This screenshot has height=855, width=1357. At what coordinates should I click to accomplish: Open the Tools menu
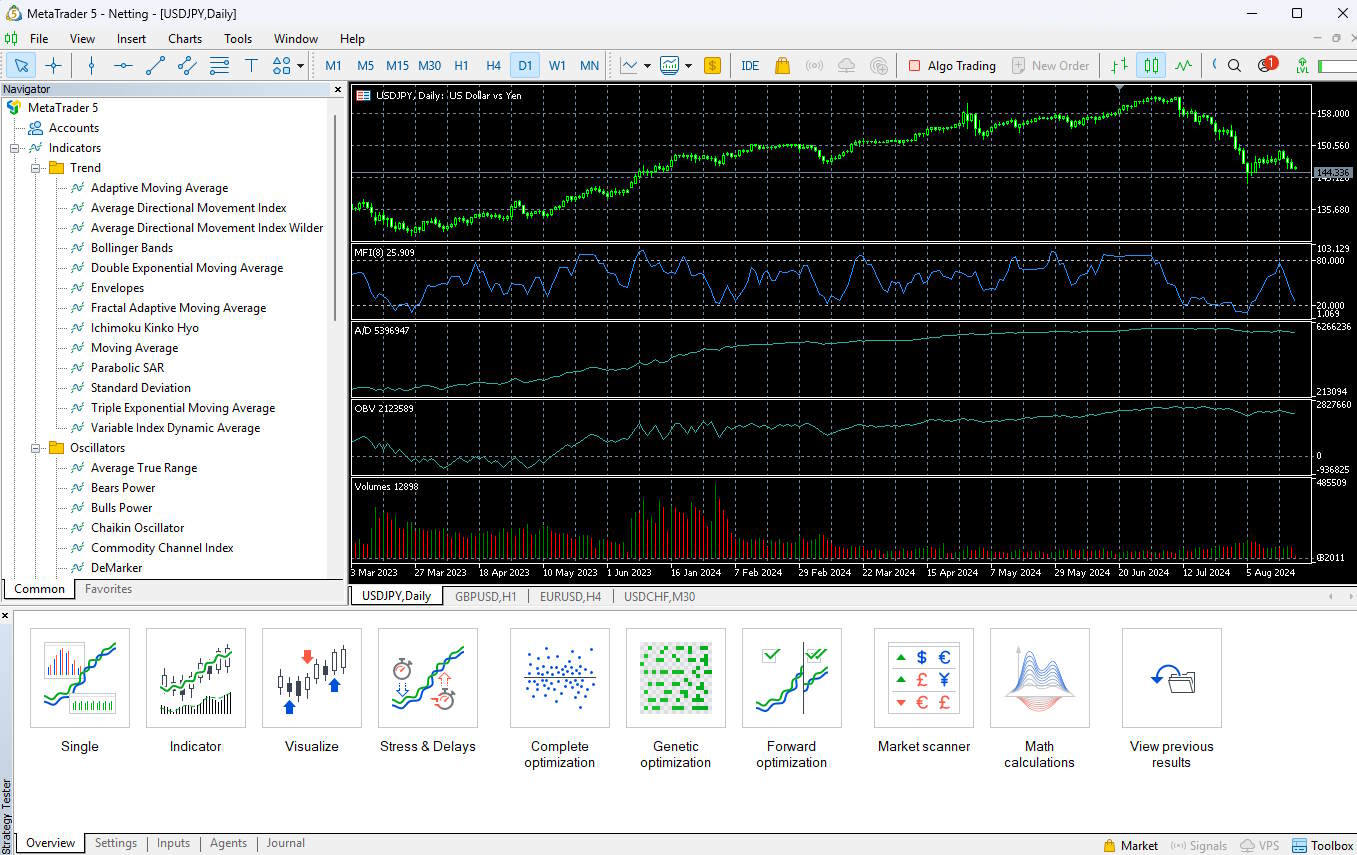click(x=238, y=39)
